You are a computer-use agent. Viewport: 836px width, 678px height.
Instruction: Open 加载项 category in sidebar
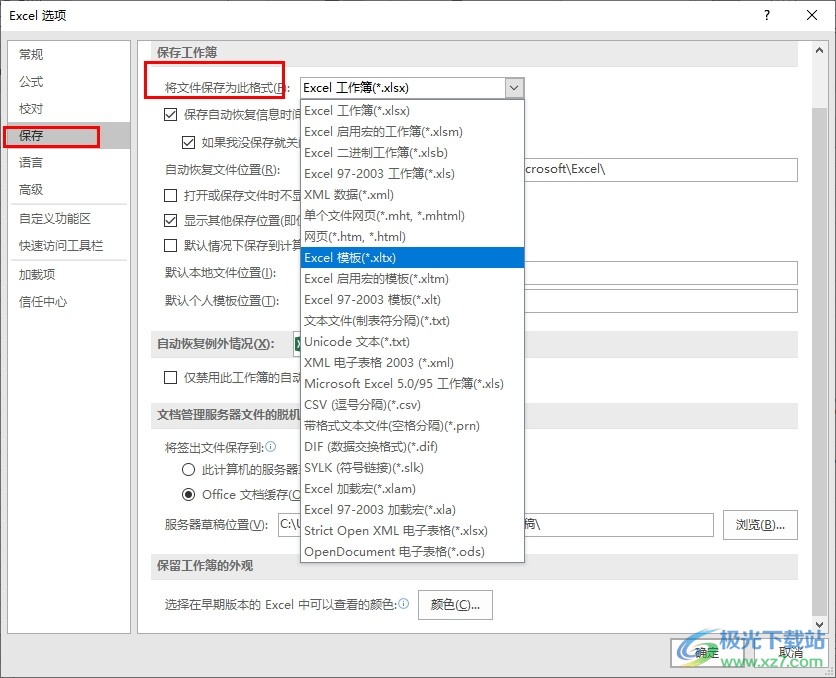pyautogui.click(x=69, y=275)
